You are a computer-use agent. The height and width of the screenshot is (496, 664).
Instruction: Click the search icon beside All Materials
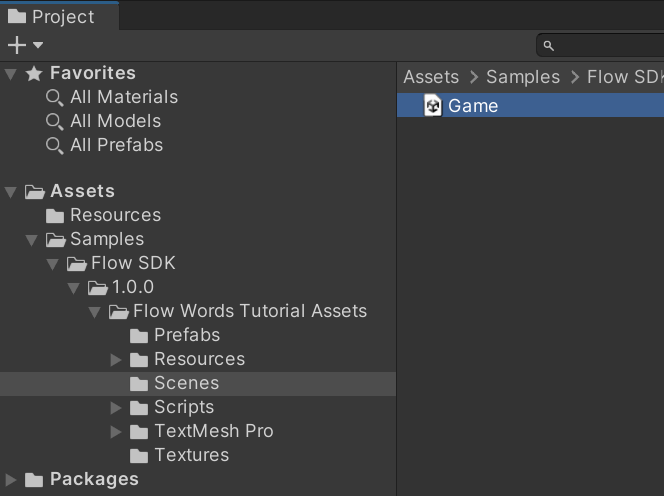[x=55, y=97]
